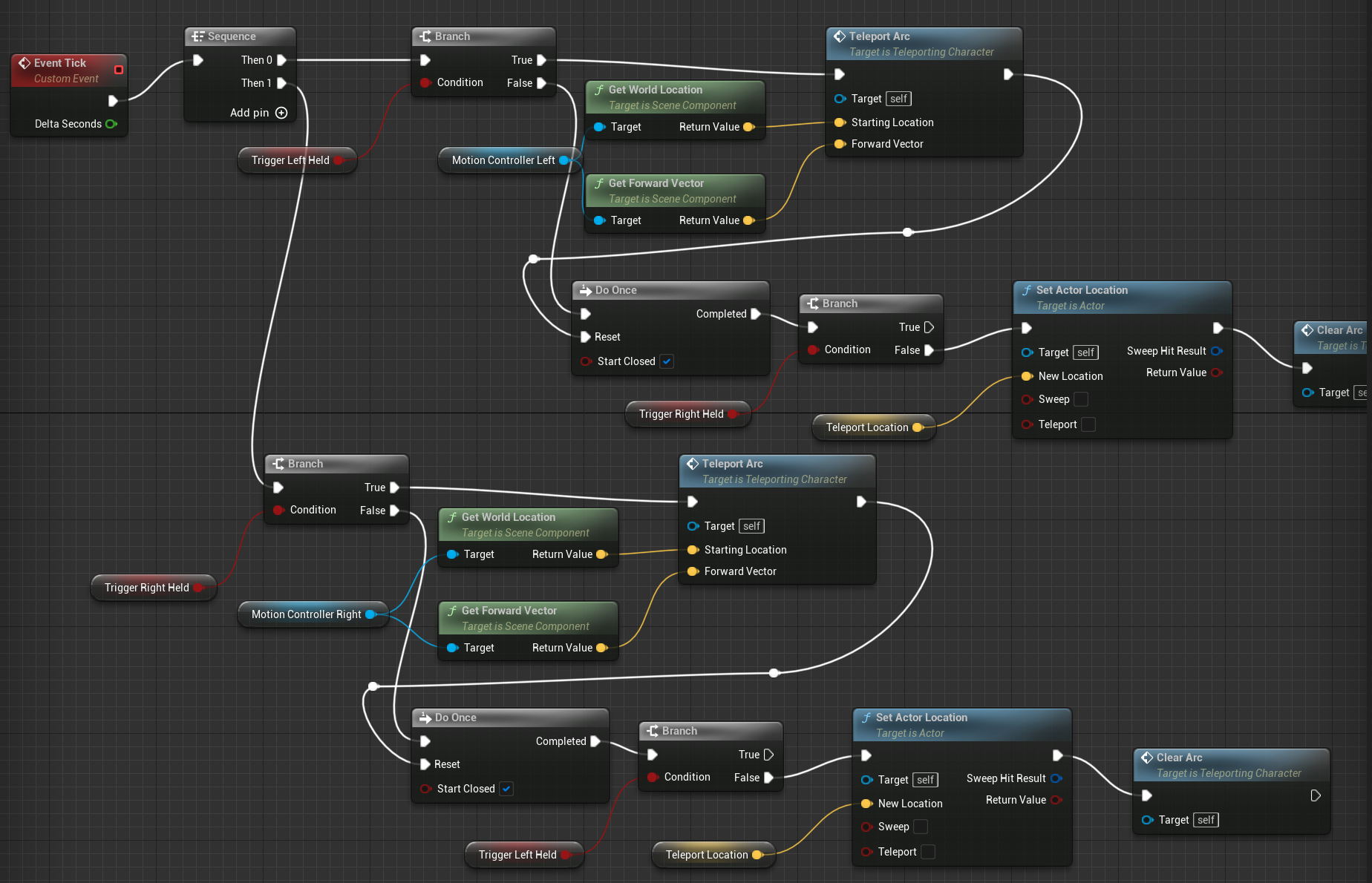Click self Target field on upper Set Actor Location
Viewport: 1372px width, 883px height.
(1085, 352)
